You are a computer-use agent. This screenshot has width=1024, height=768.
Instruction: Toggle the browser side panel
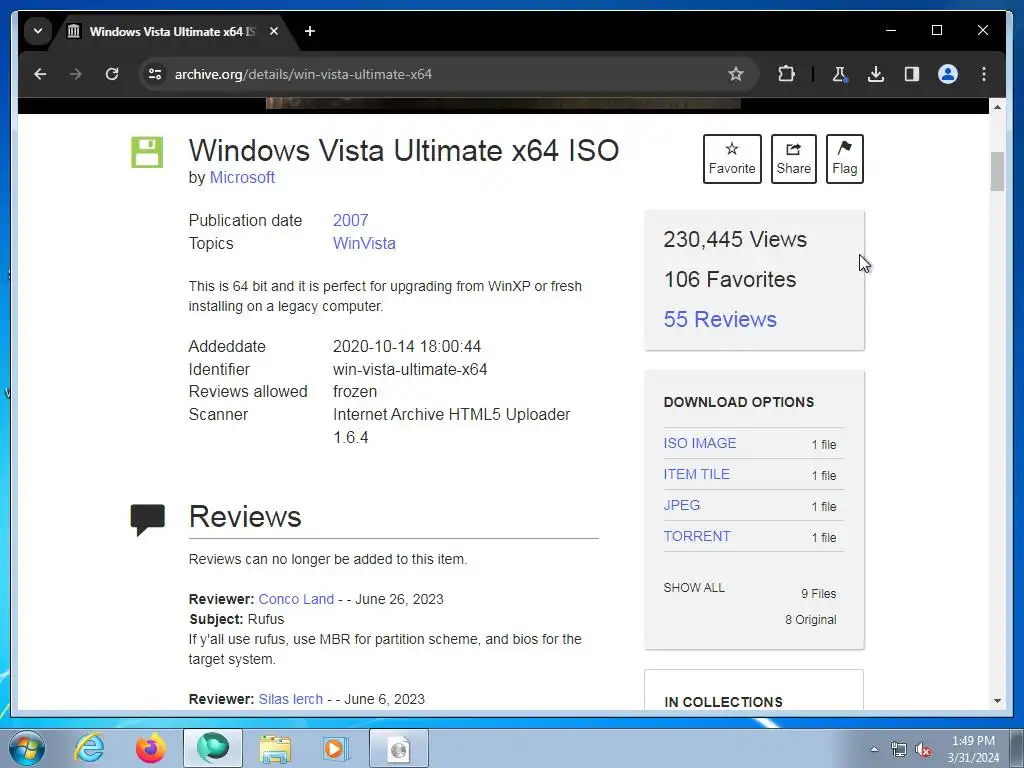click(912, 74)
